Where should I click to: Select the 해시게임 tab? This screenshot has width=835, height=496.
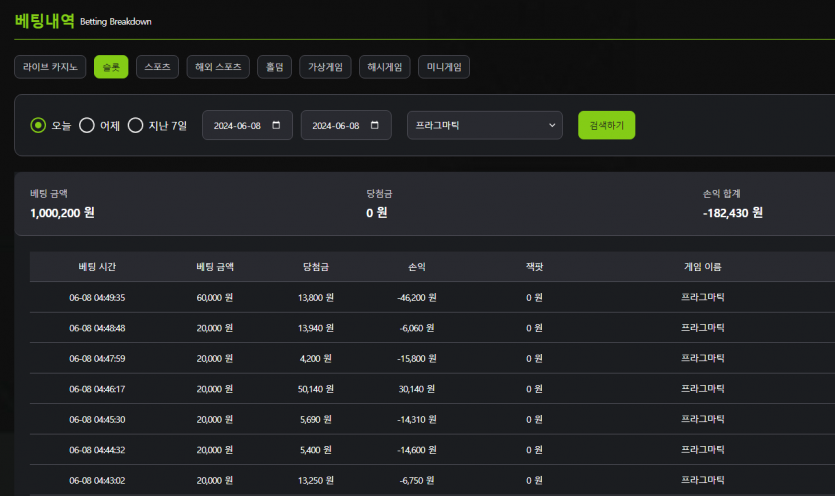(384, 67)
